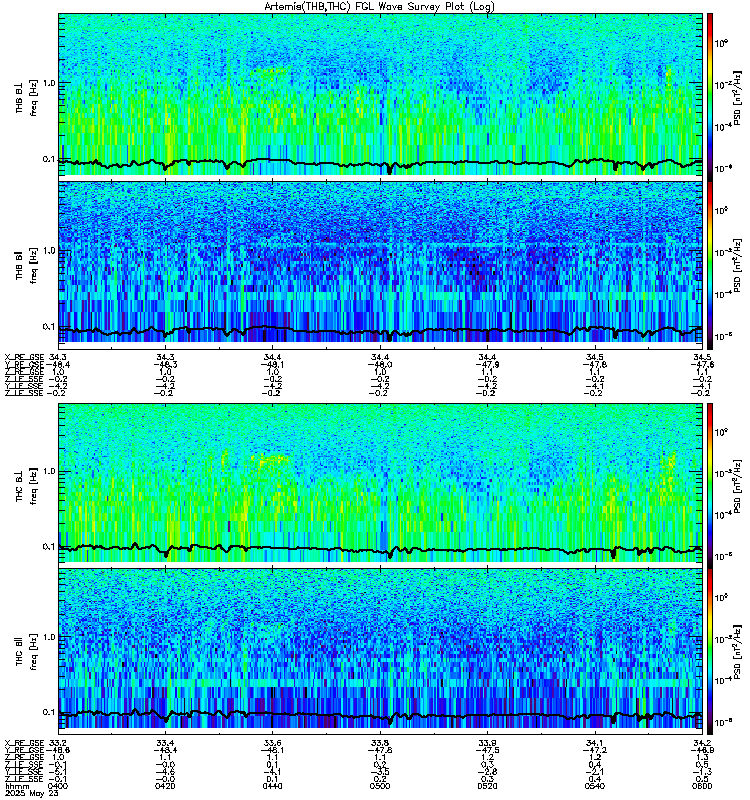
Task: Click the '0.1' frequency tick of THC B∥ panel
Action: coord(49,712)
